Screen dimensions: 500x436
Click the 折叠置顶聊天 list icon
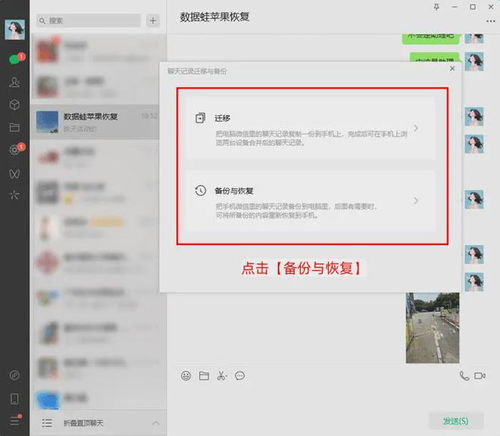(47, 423)
